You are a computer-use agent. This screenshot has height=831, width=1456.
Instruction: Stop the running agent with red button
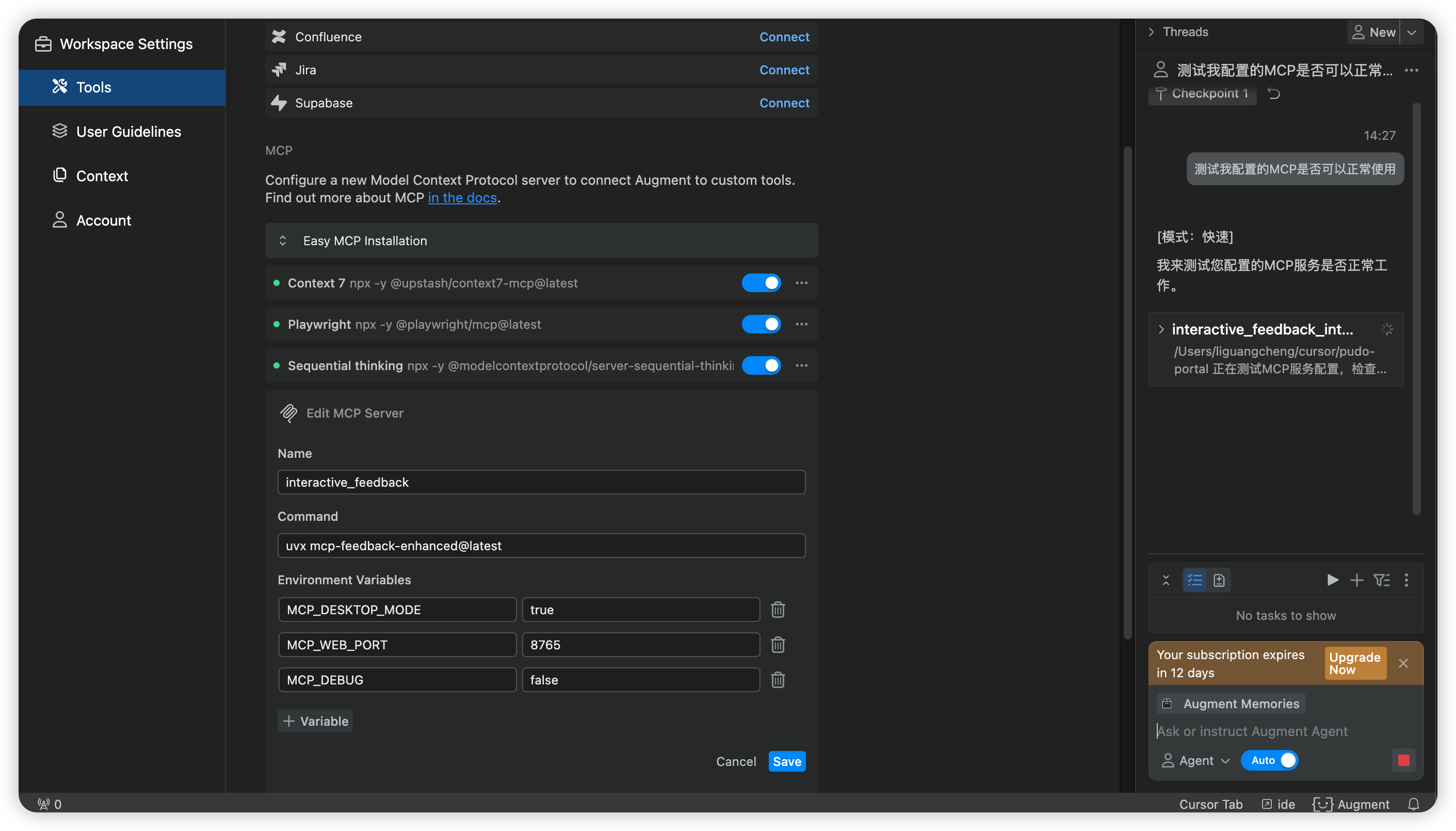[x=1403, y=761]
